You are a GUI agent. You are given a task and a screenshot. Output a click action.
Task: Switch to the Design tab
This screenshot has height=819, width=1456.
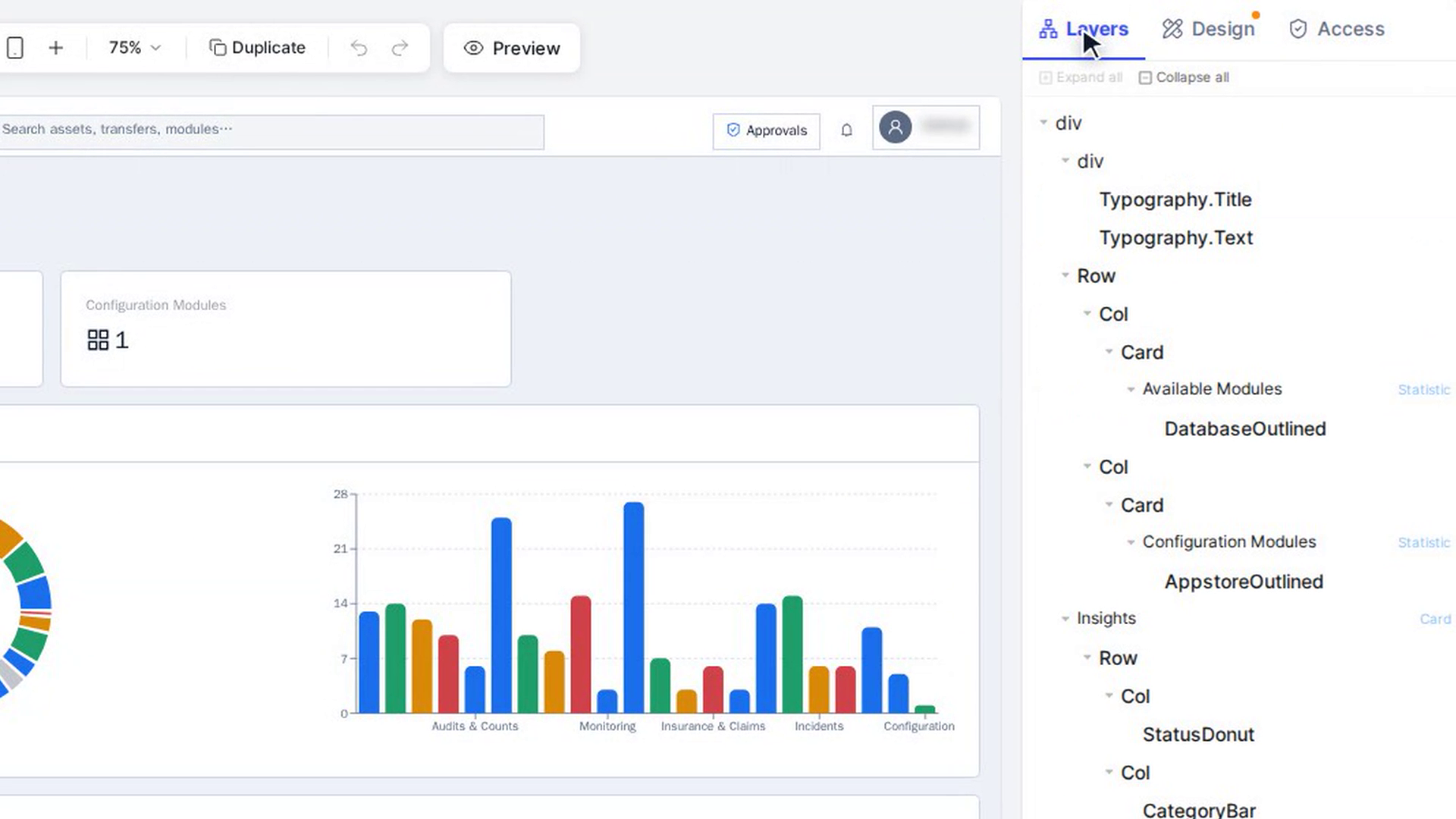1209,29
